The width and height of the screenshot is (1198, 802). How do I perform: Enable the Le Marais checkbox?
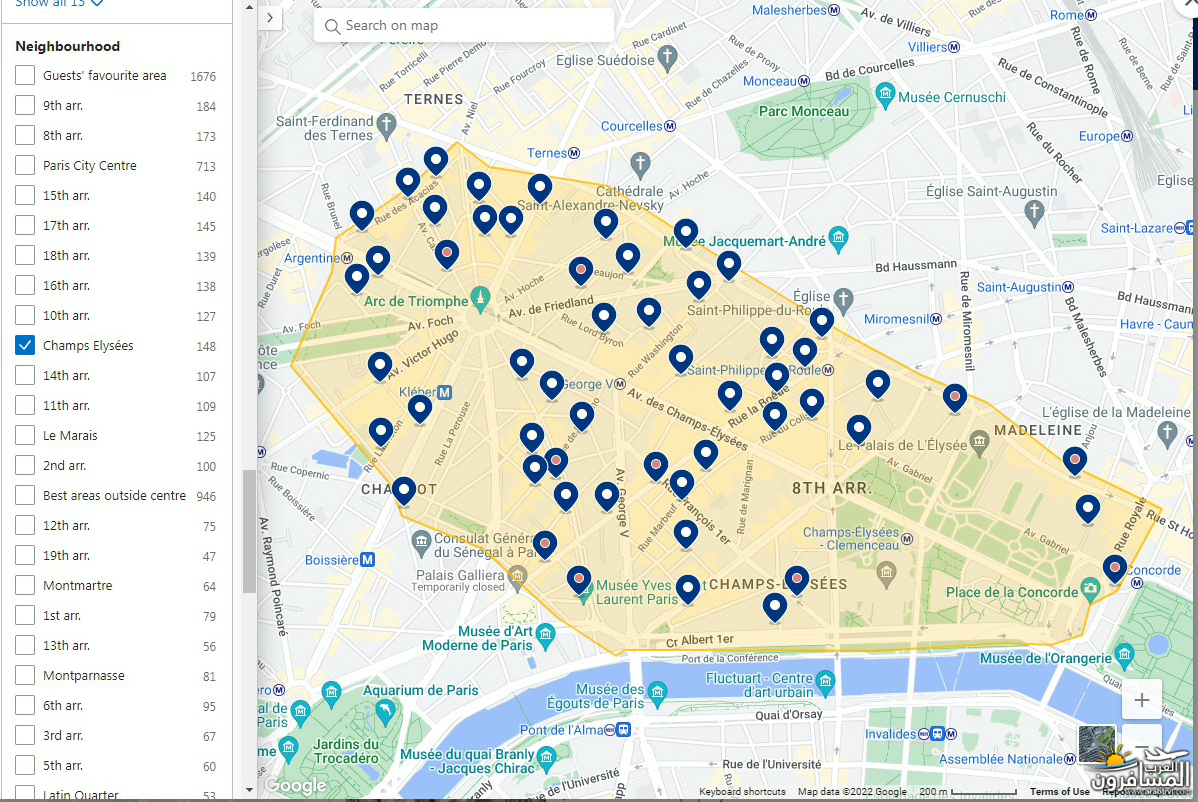[x=25, y=435]
